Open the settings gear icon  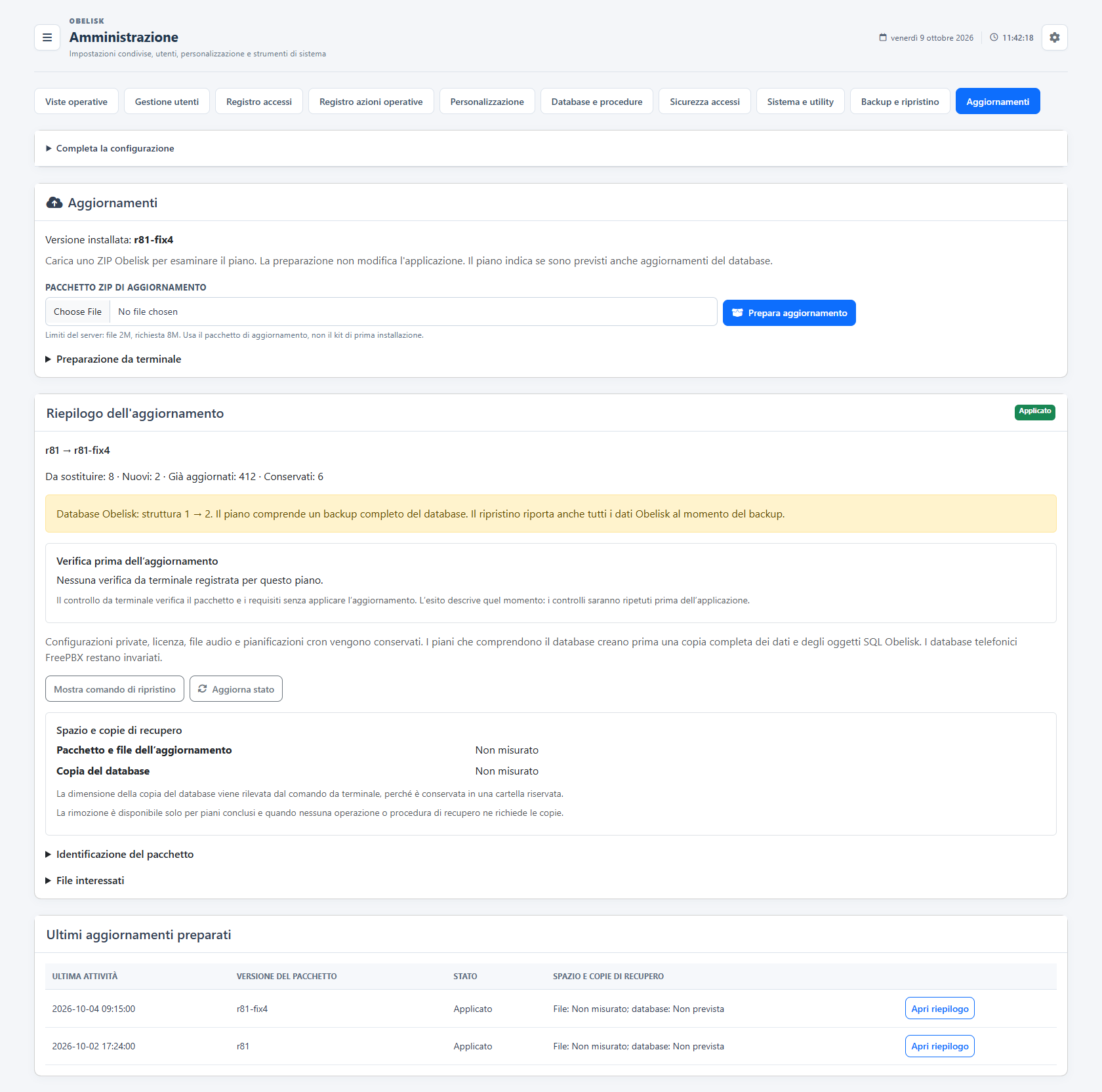pos(1054,37)
